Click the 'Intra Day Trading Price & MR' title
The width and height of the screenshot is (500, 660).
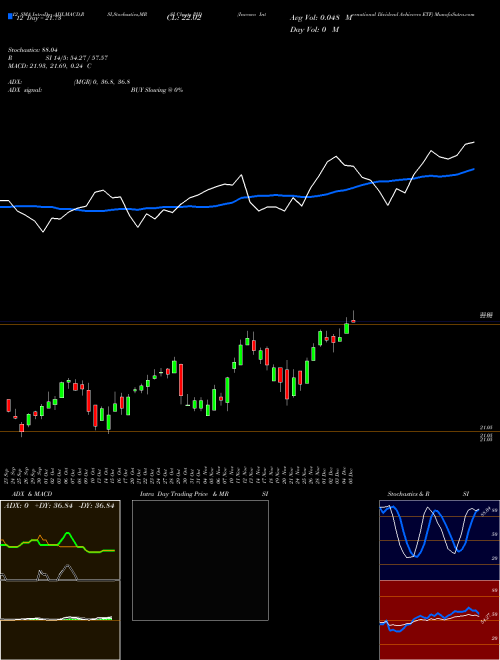tap(184, 494)
